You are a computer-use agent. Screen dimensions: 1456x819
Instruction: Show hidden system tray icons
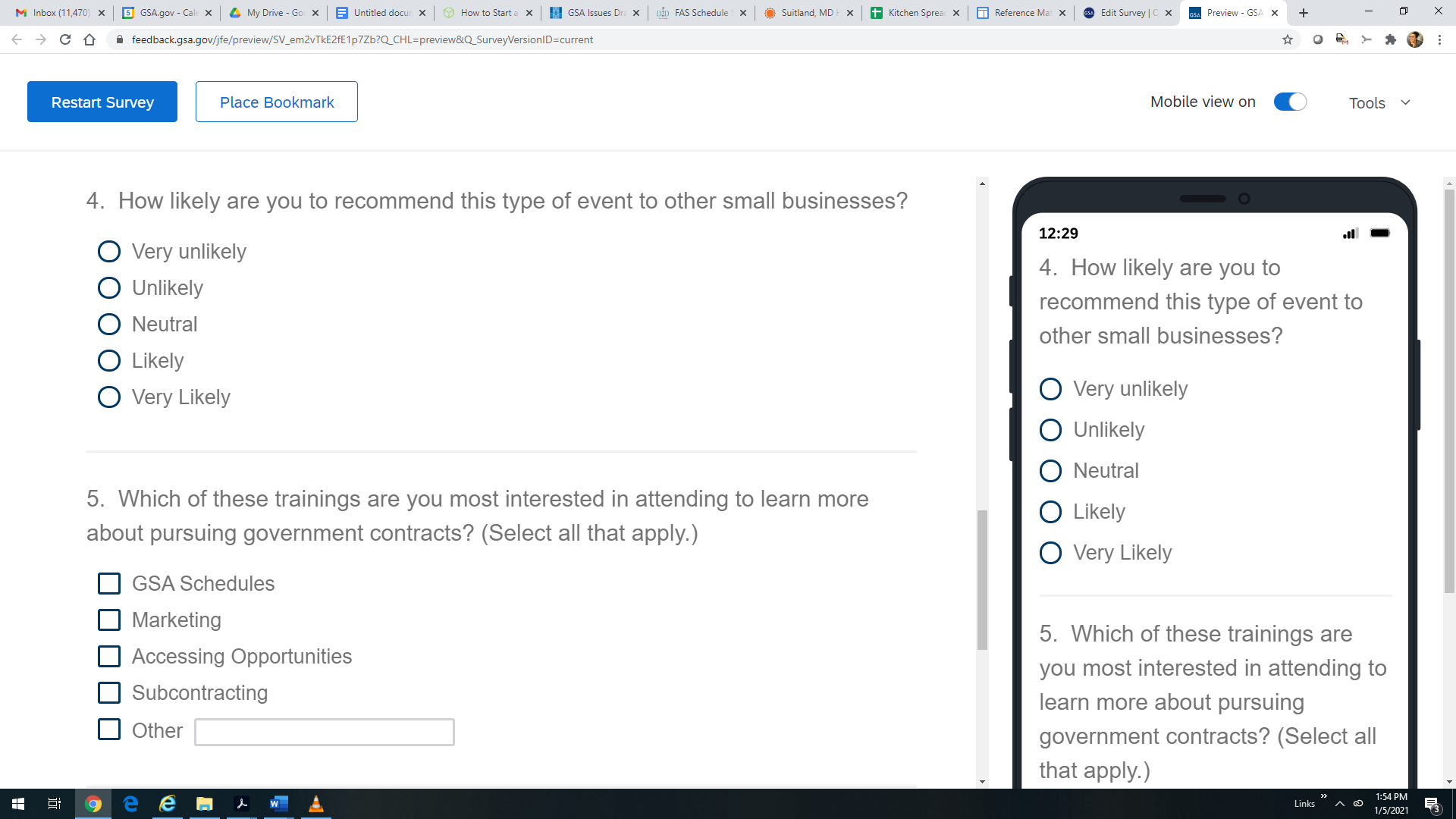(x=1340, y=804)
